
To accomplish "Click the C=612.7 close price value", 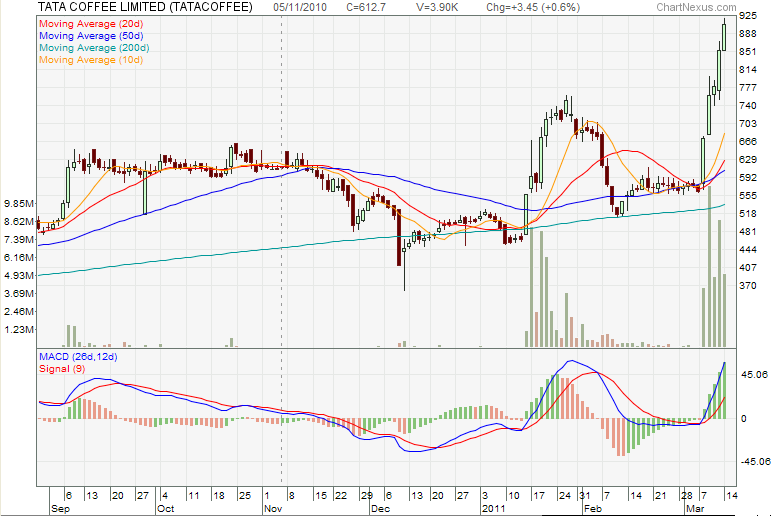I will point(366,7).
